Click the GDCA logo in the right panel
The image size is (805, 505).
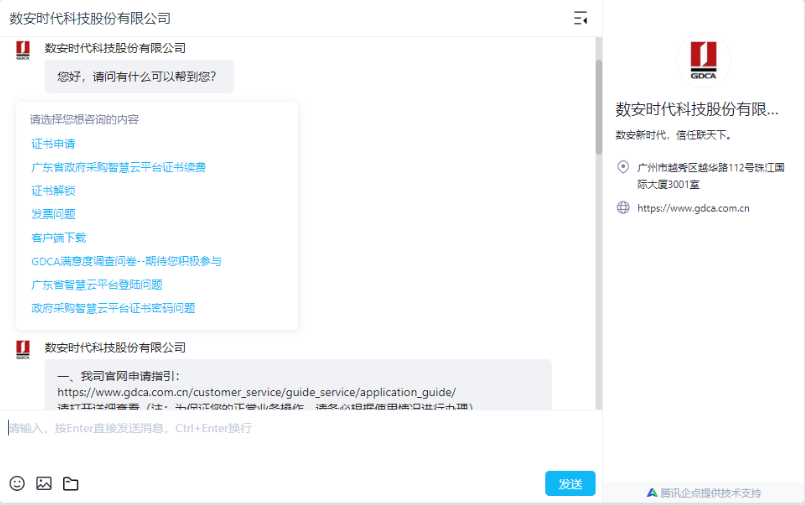point(703,61)
